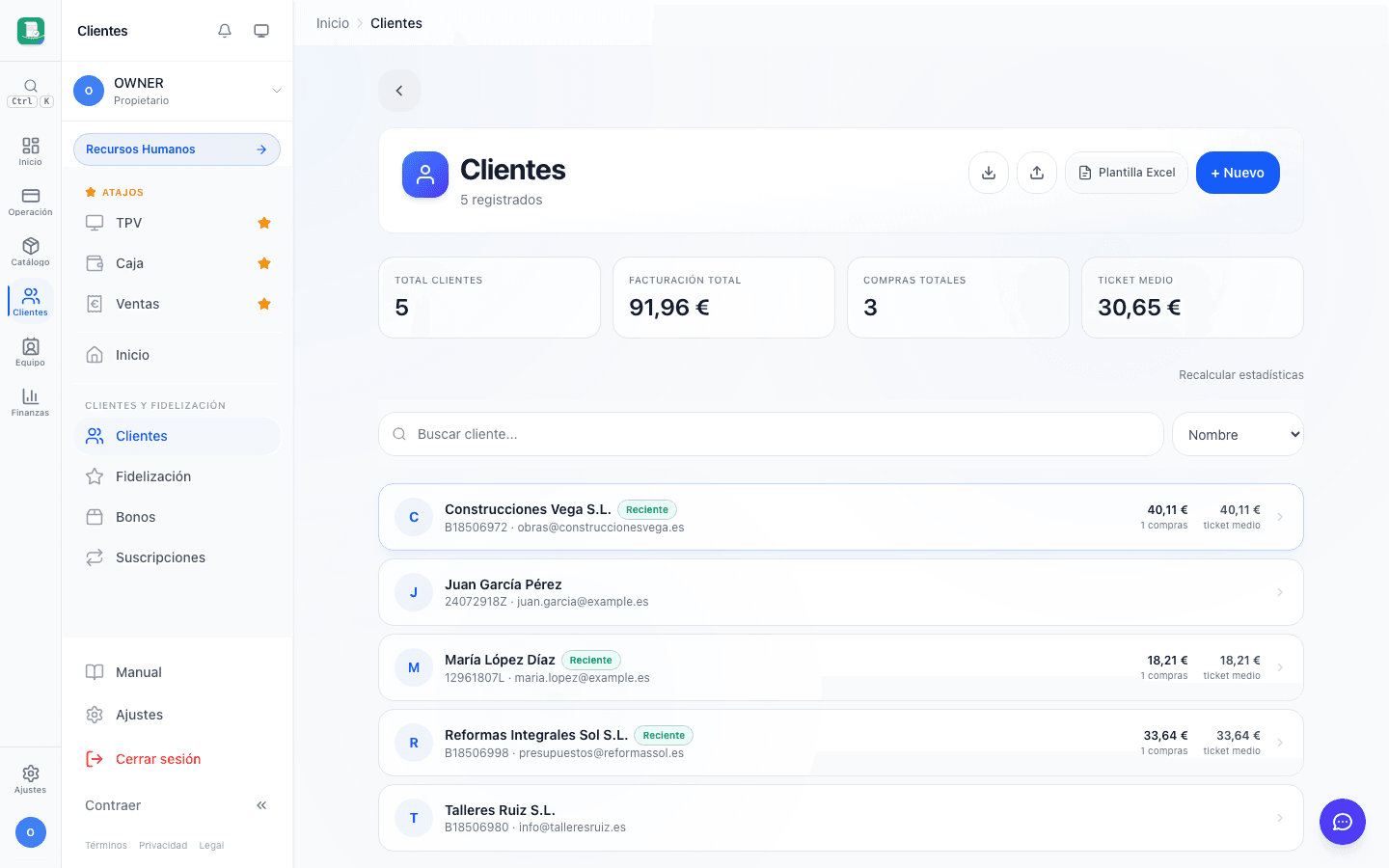Click juan.garcia@example.es details text
The height and width of the screenshot is (868, 1389).
click(583, 602)
